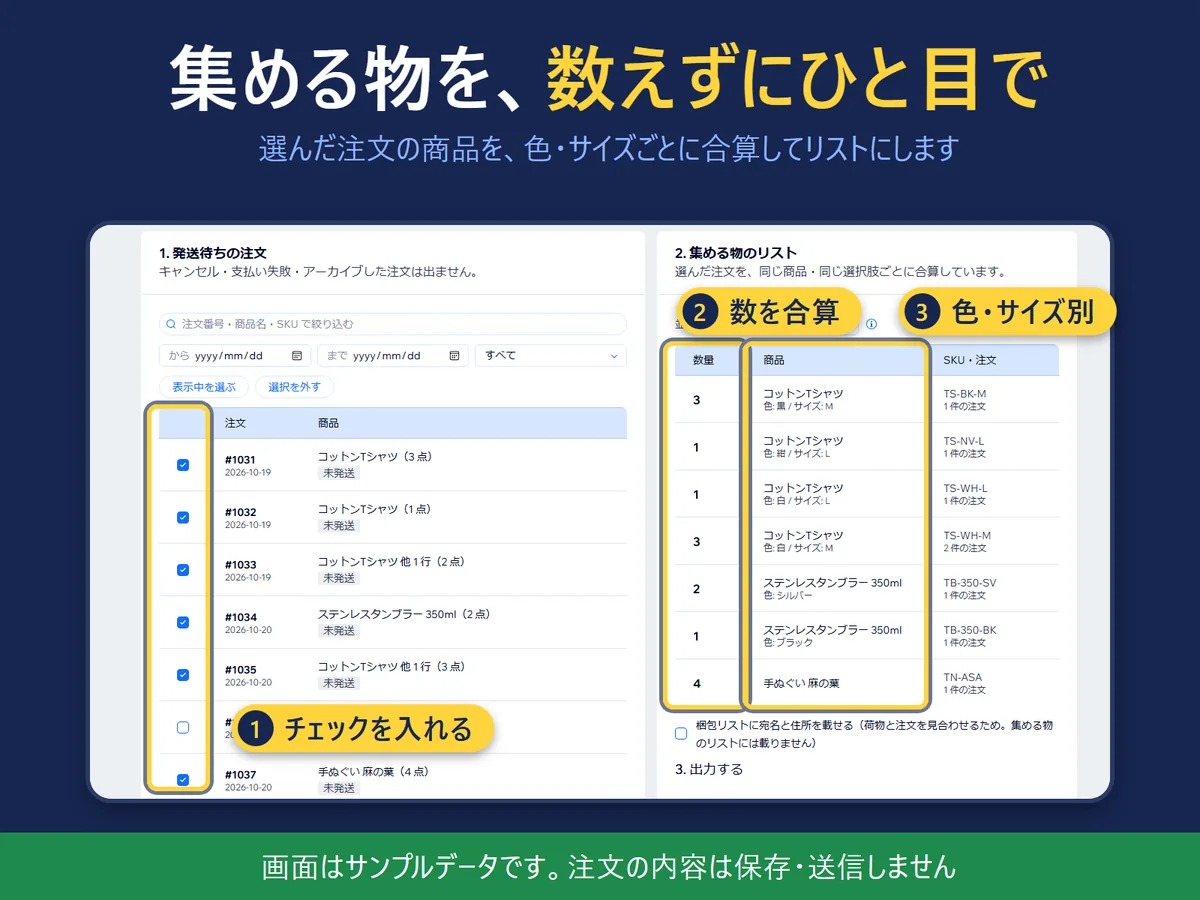The width and height of the screenshot is (1200, 900).
Task: Select order number #1035
Action: coord(240,670)
